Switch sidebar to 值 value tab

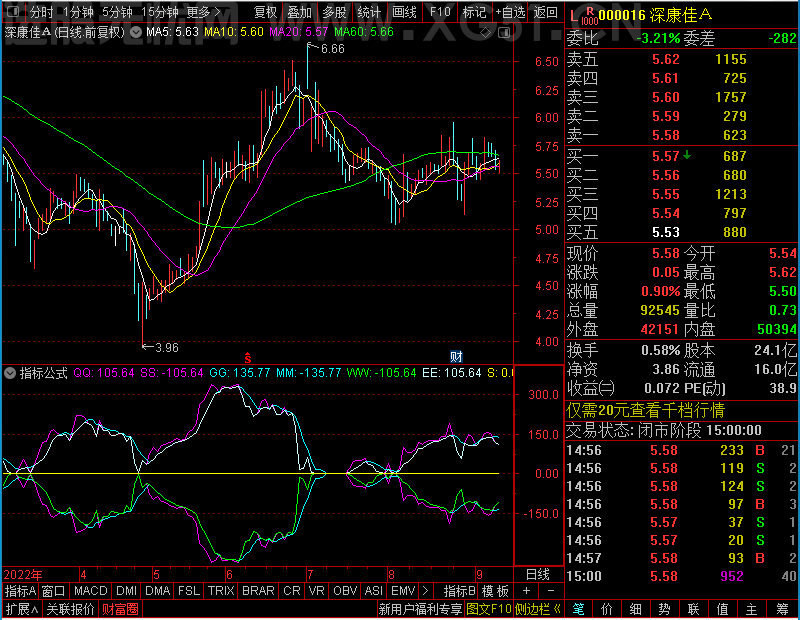(x=722, y=609)
